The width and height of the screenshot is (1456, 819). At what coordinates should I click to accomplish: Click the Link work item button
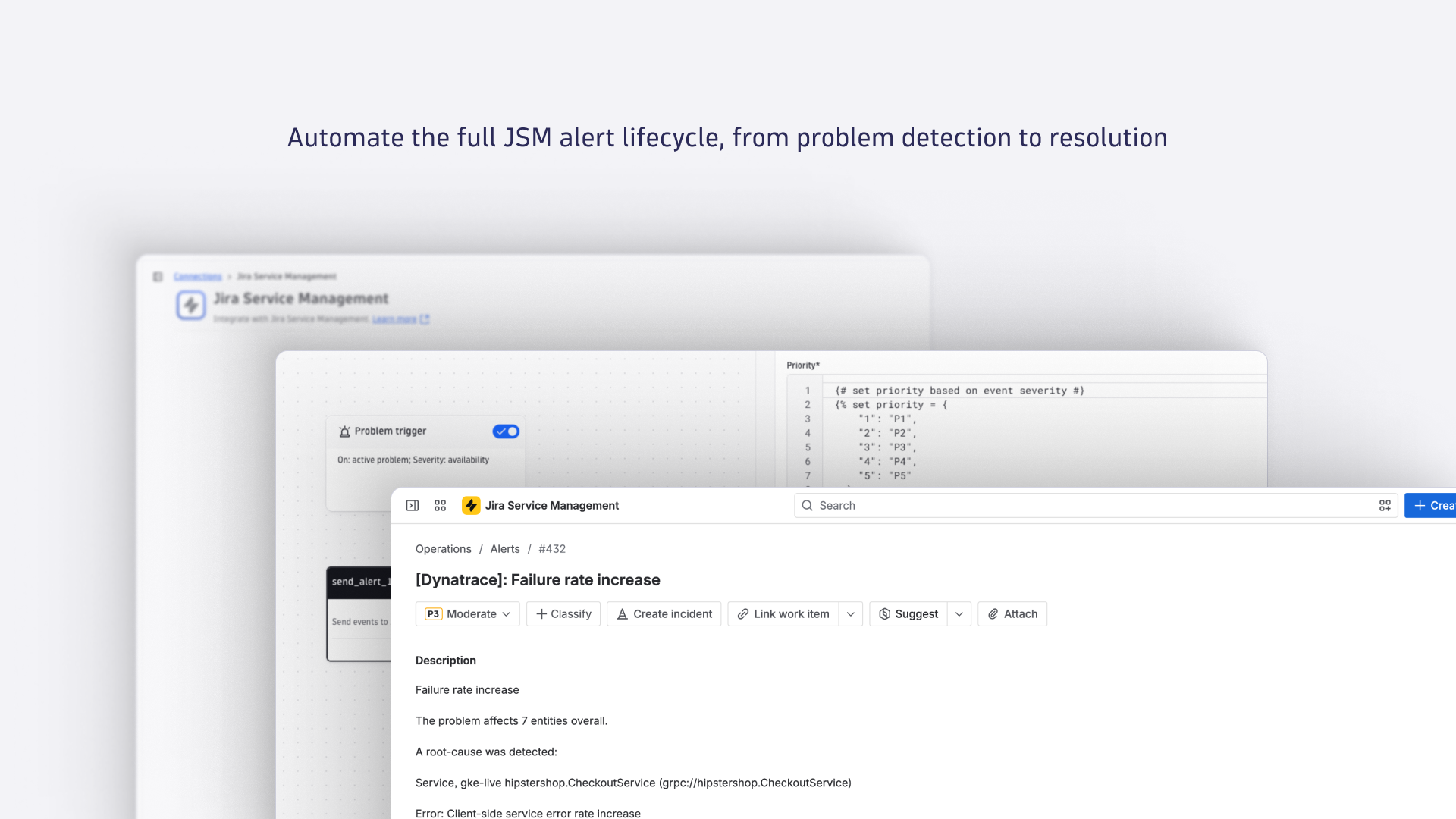pyautogui.click(x=783, y=614)
